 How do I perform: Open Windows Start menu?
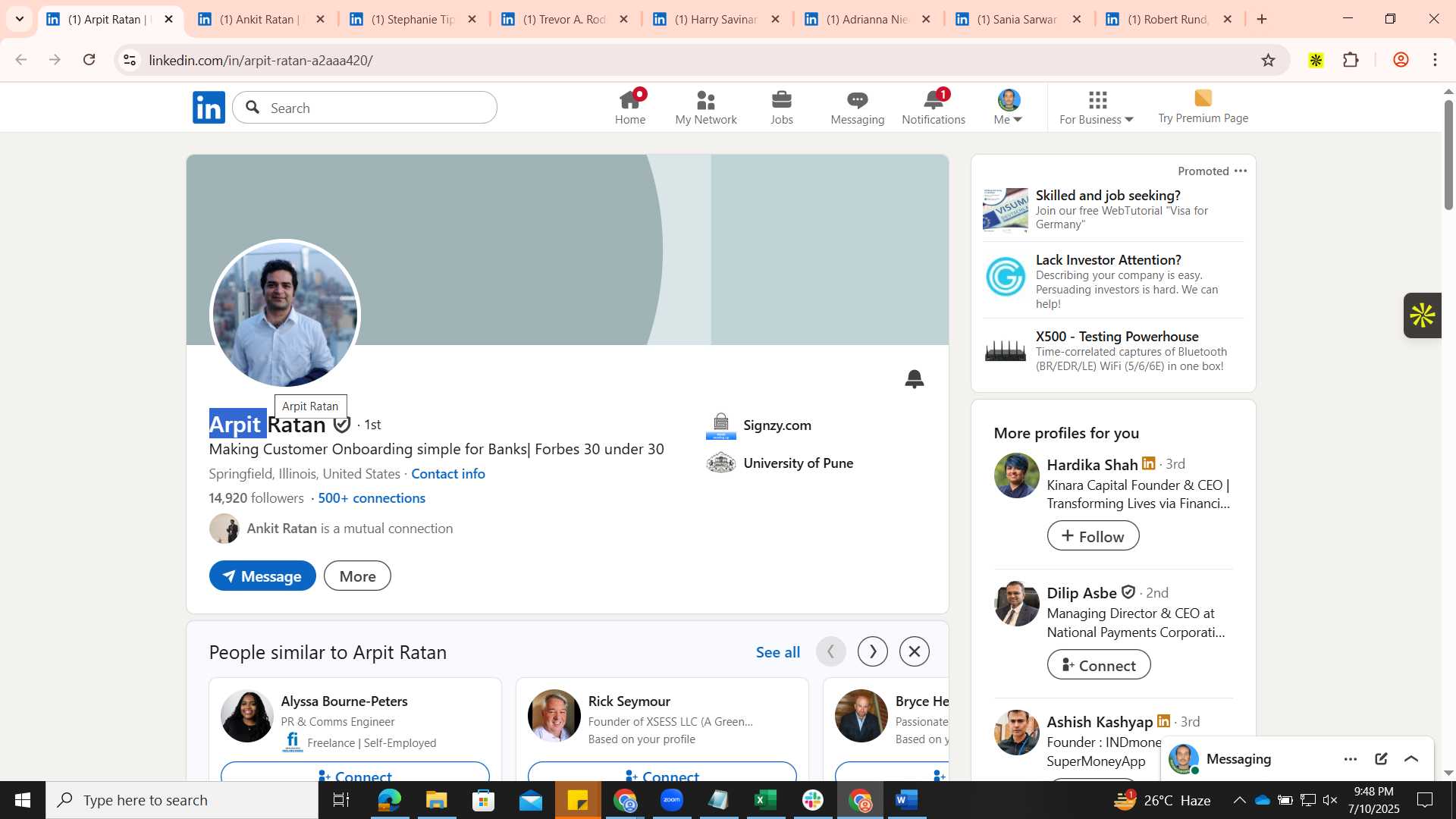(x=23, y=800)
